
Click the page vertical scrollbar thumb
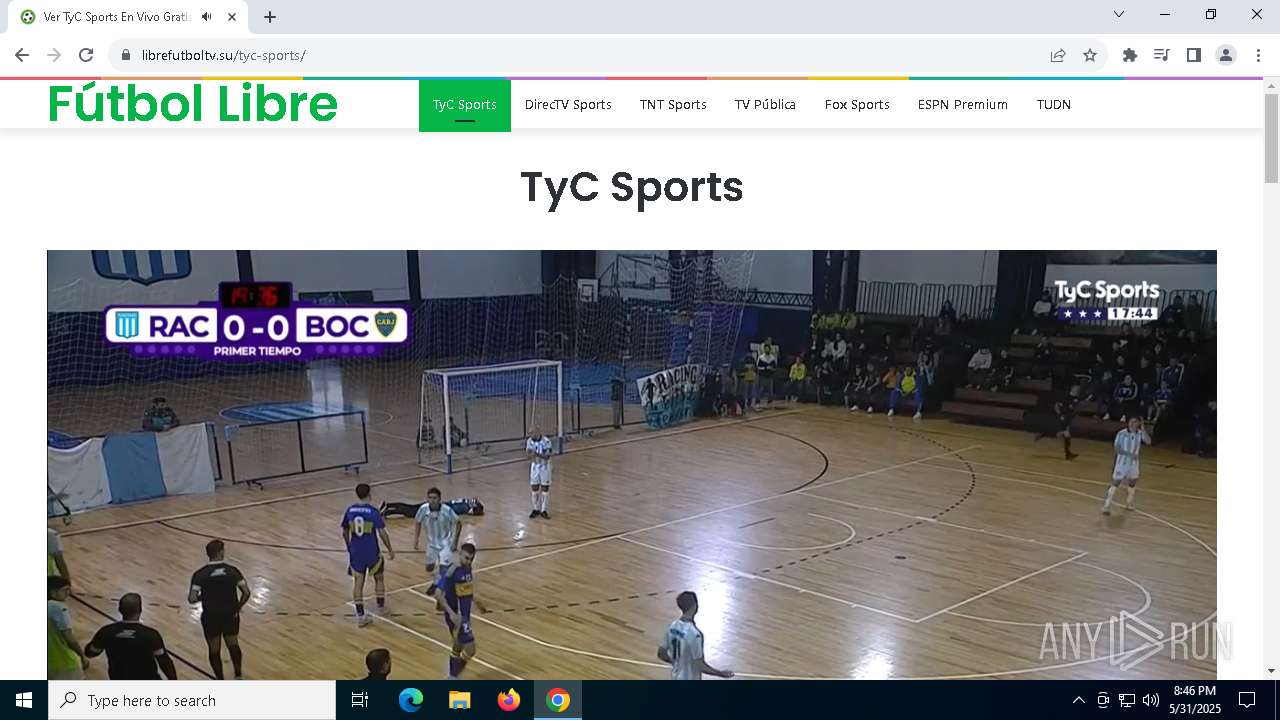(1272, 138)
